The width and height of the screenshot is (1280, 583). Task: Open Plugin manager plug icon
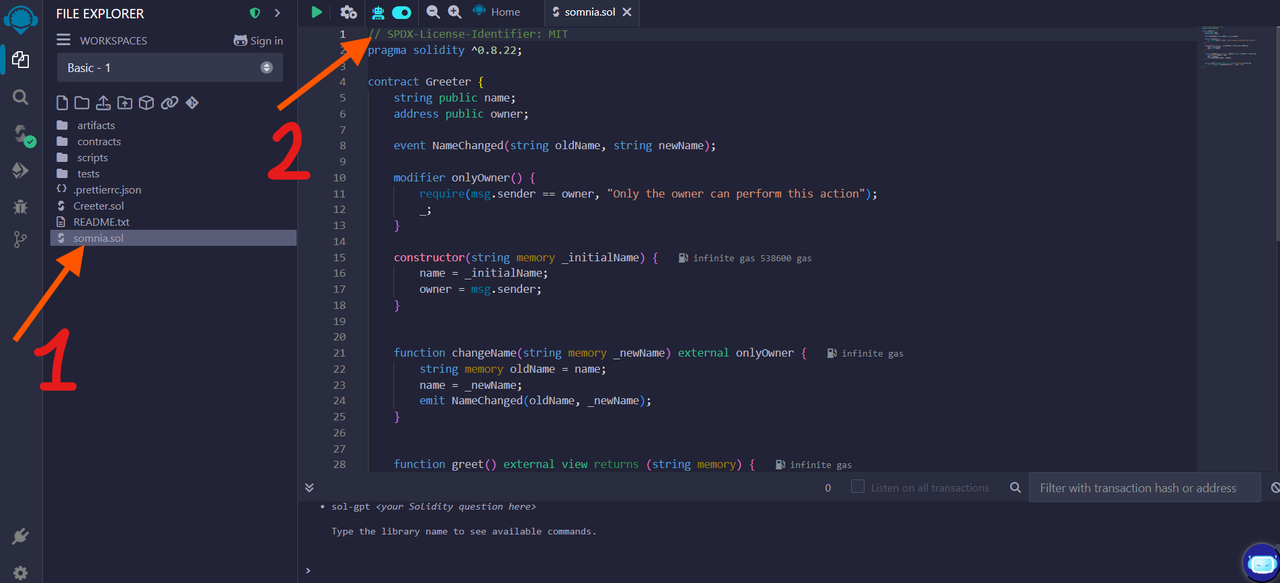[20, 537]
